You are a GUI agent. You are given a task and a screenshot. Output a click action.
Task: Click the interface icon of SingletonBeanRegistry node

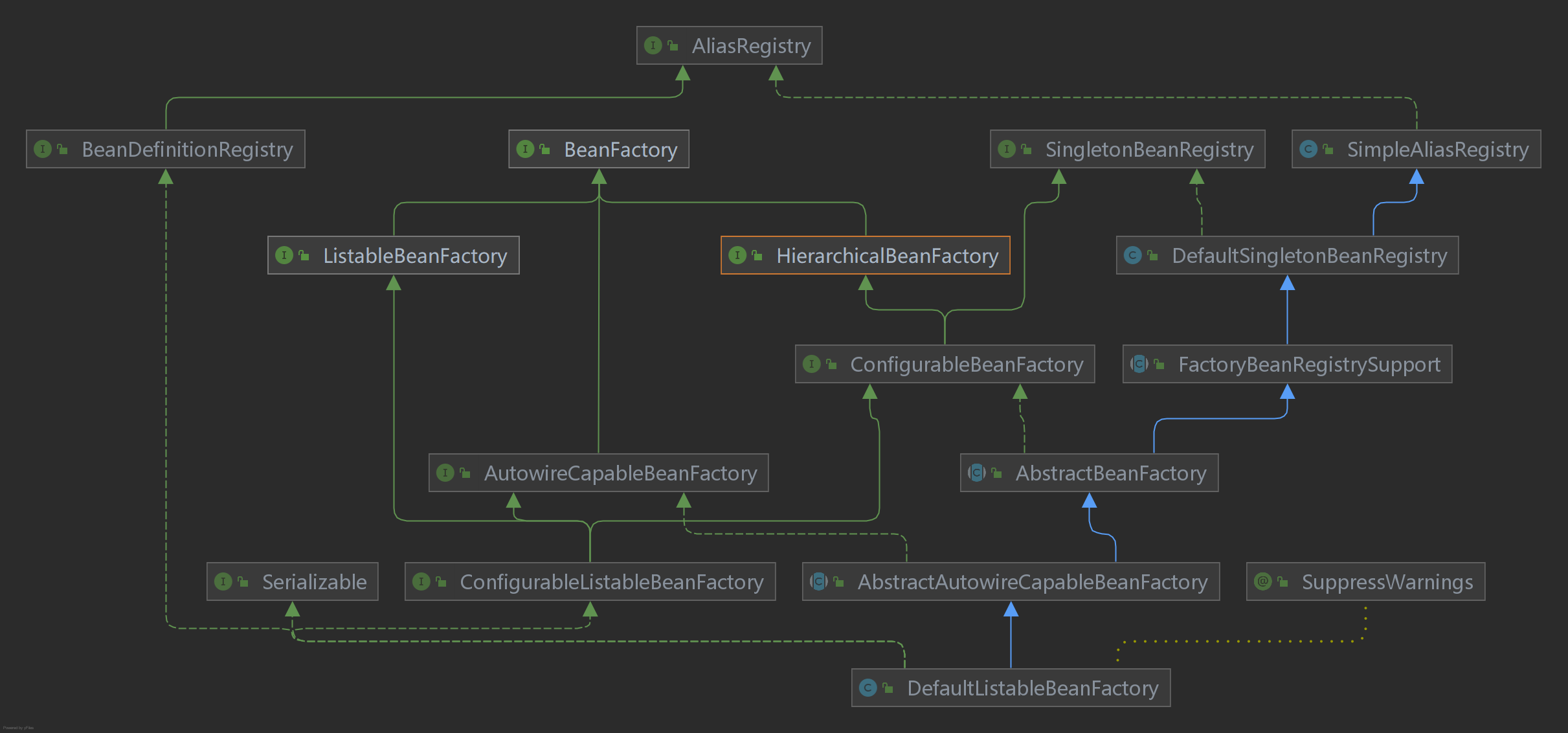1007,149
